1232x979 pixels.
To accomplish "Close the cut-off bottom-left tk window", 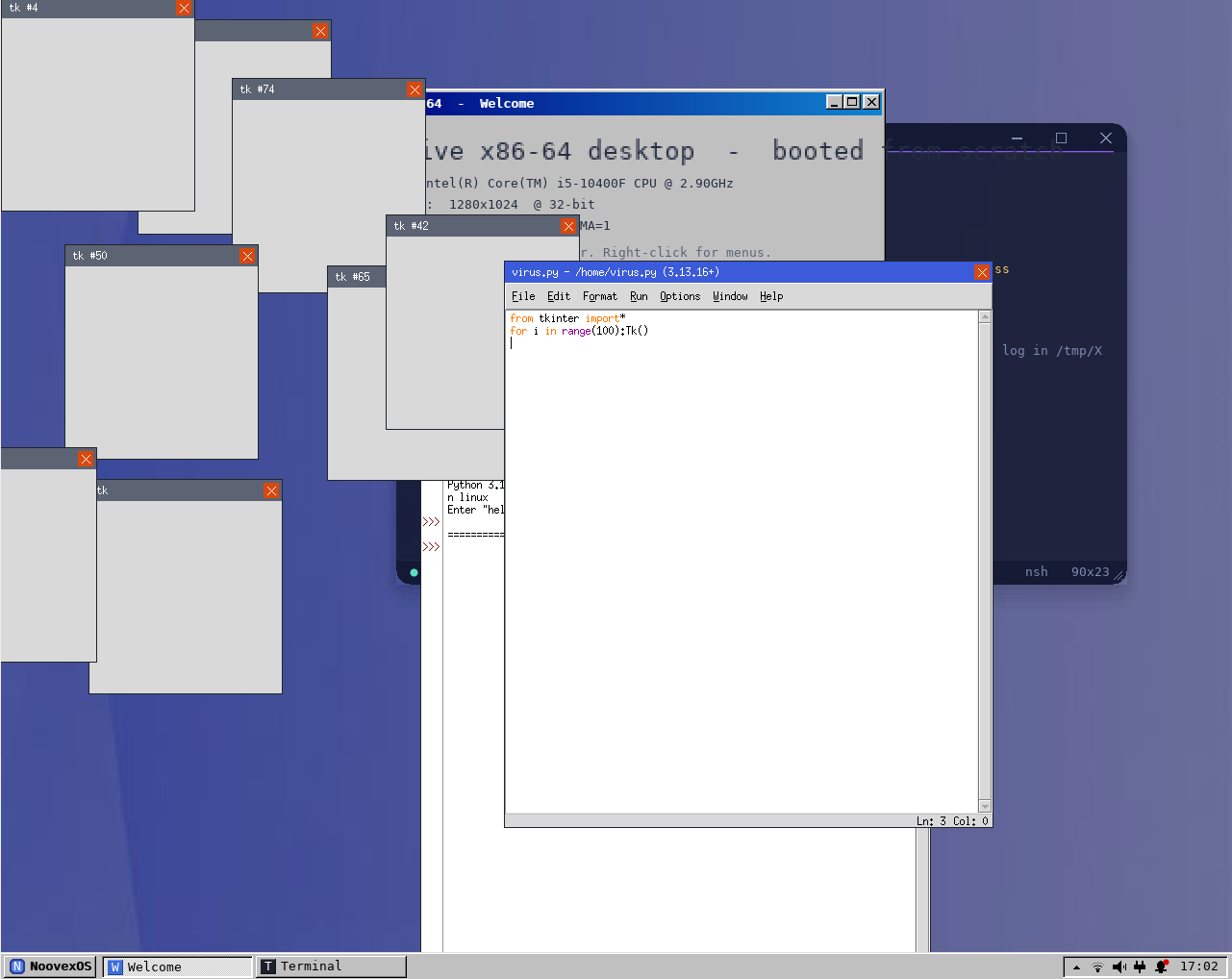I will tap(86, 460).
